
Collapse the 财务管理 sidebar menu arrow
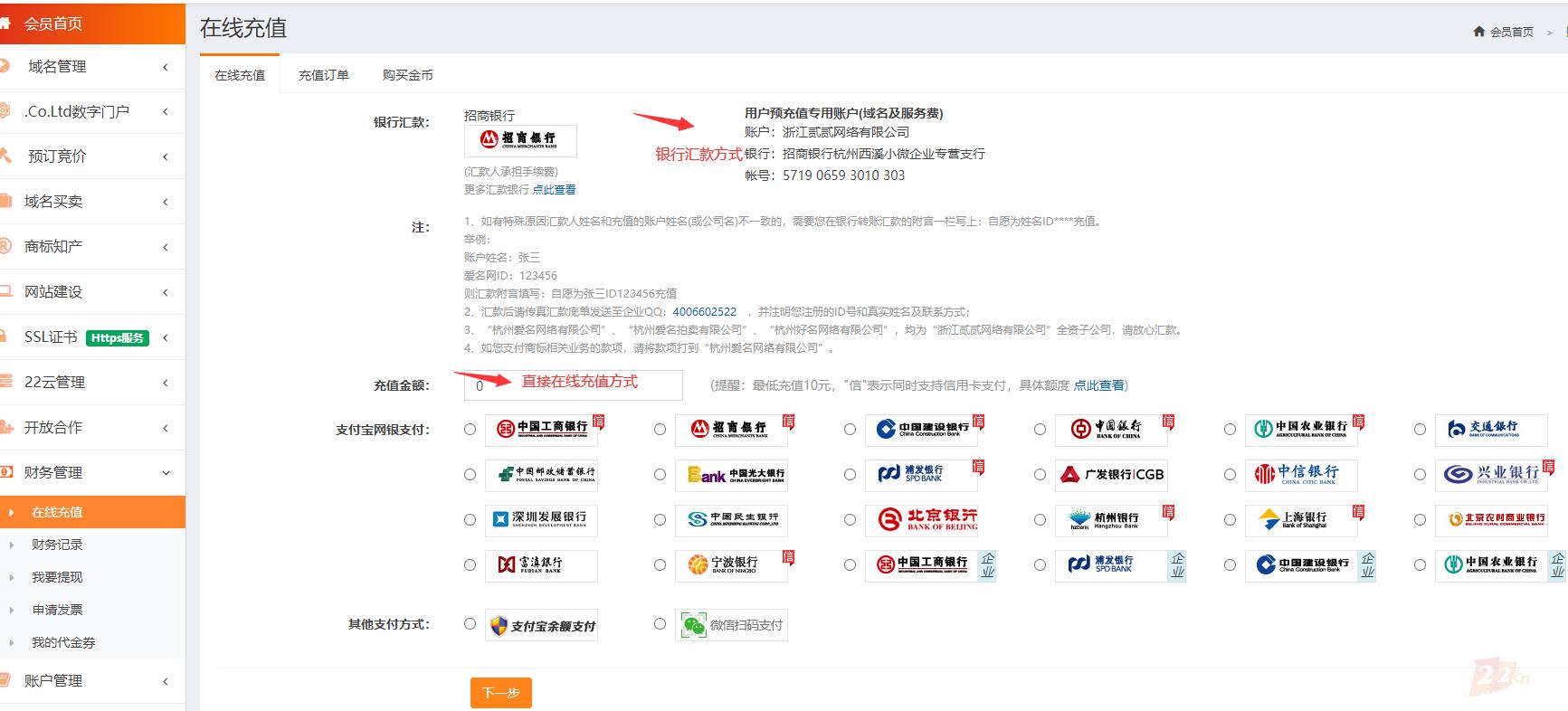166,473
